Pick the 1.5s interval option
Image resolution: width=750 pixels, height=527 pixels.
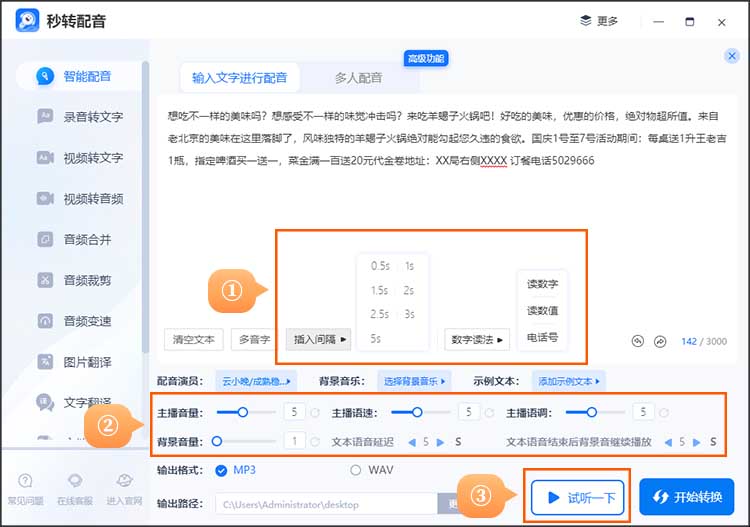pyautogui.click(x=379, y=290)
